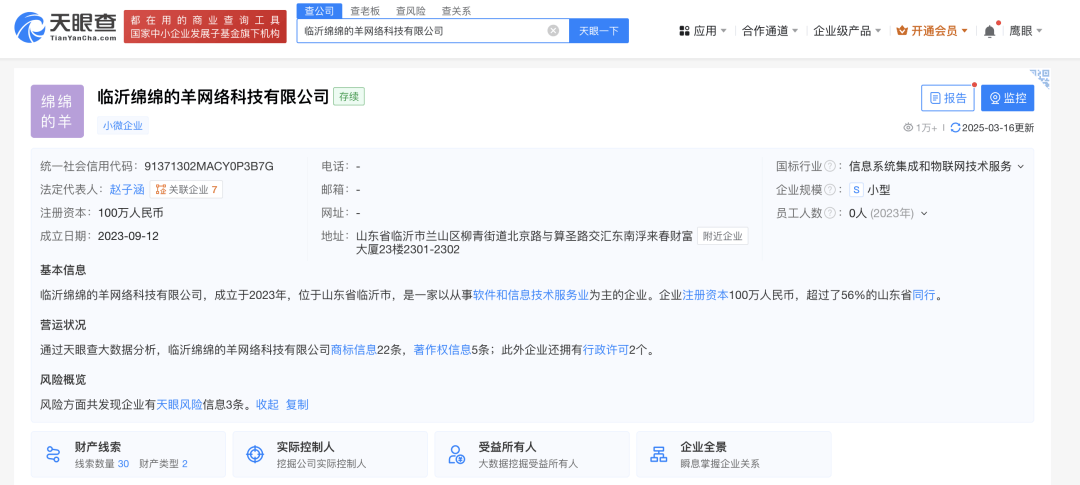
Task: Expand the 应用 dropdown menu
Action: tap(703, 30)
